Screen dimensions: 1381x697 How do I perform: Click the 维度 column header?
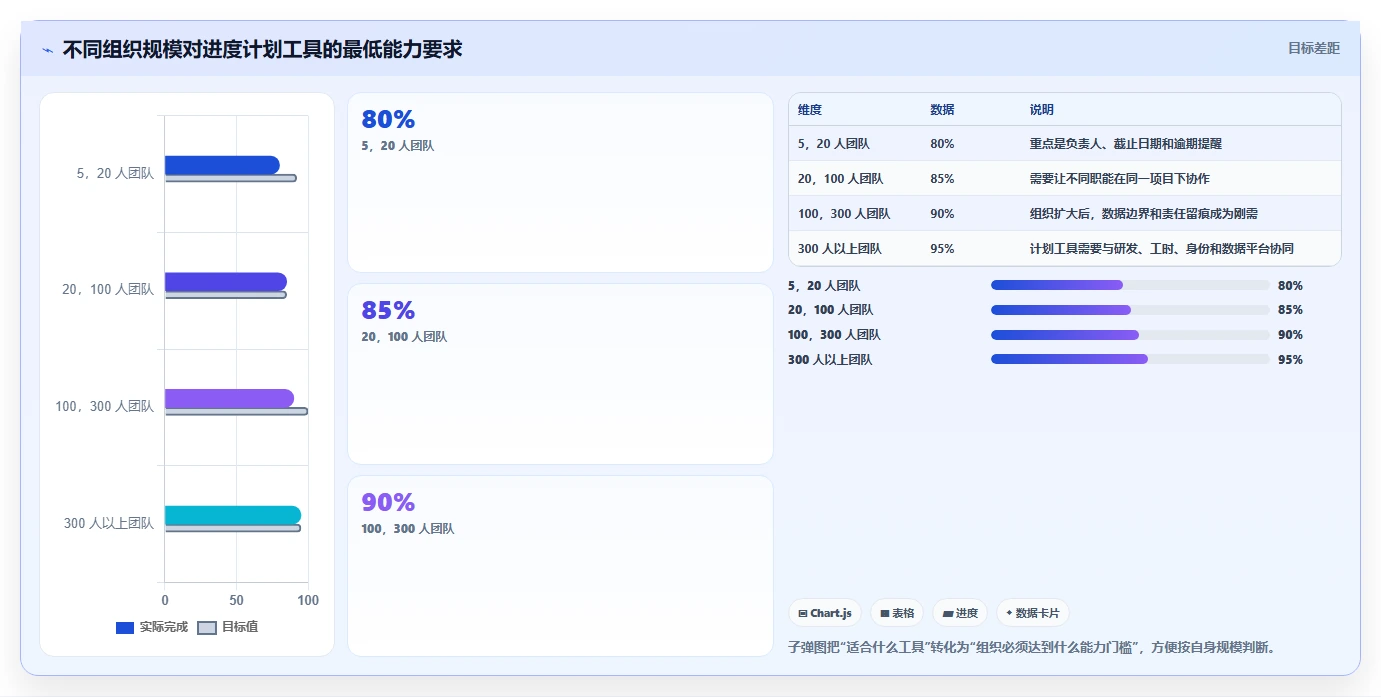tap(810, 110)
